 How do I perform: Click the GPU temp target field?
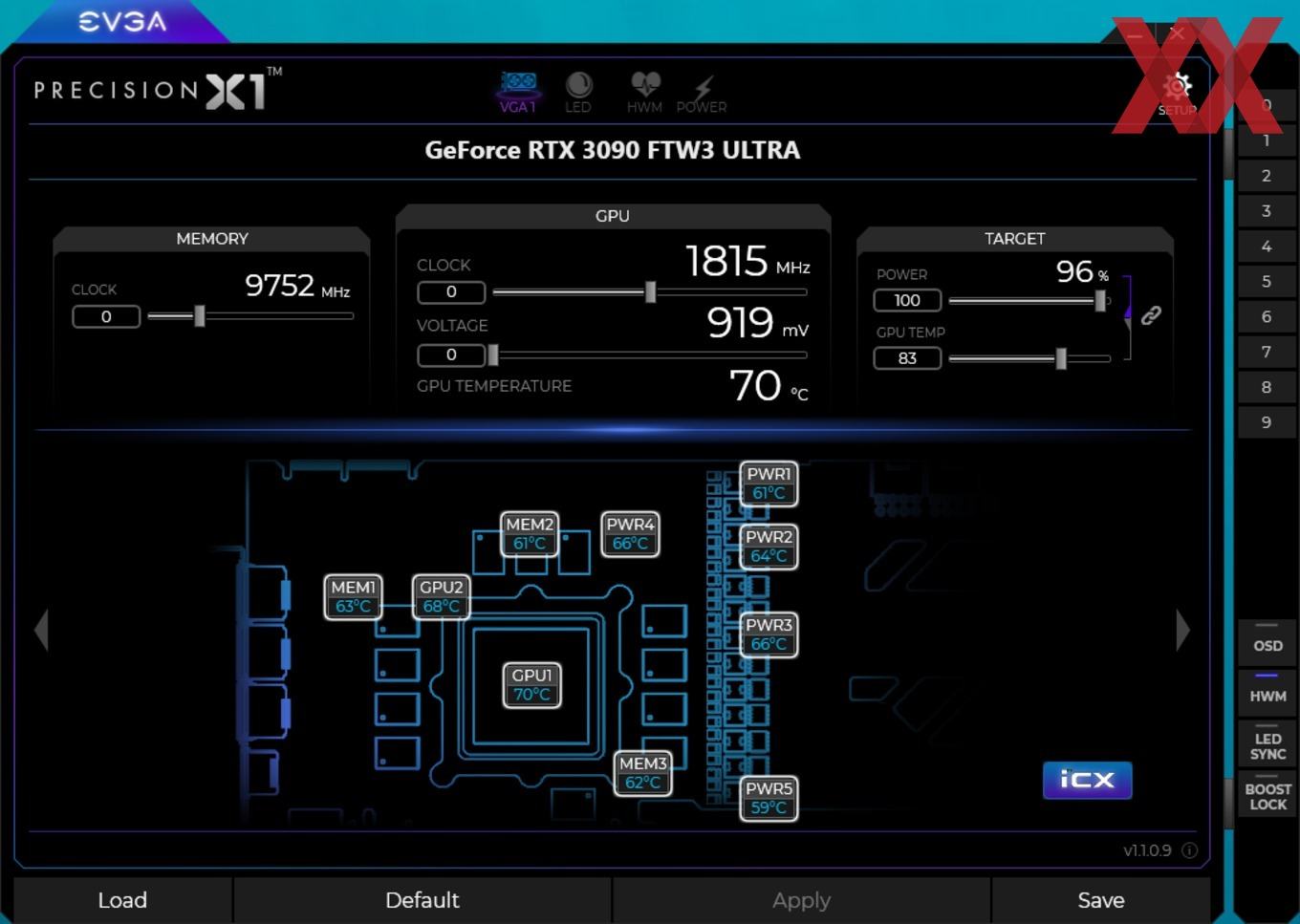pyautogui.click(x=907, y=358)
